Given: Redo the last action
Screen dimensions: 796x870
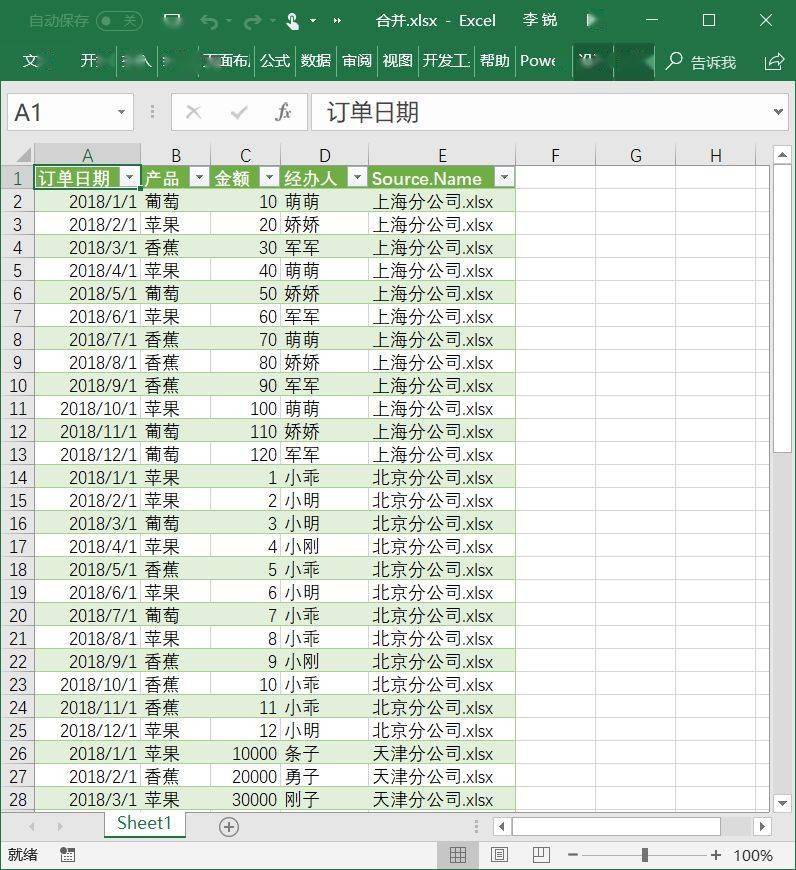Looking at the screenshot, I should point(252,21).
